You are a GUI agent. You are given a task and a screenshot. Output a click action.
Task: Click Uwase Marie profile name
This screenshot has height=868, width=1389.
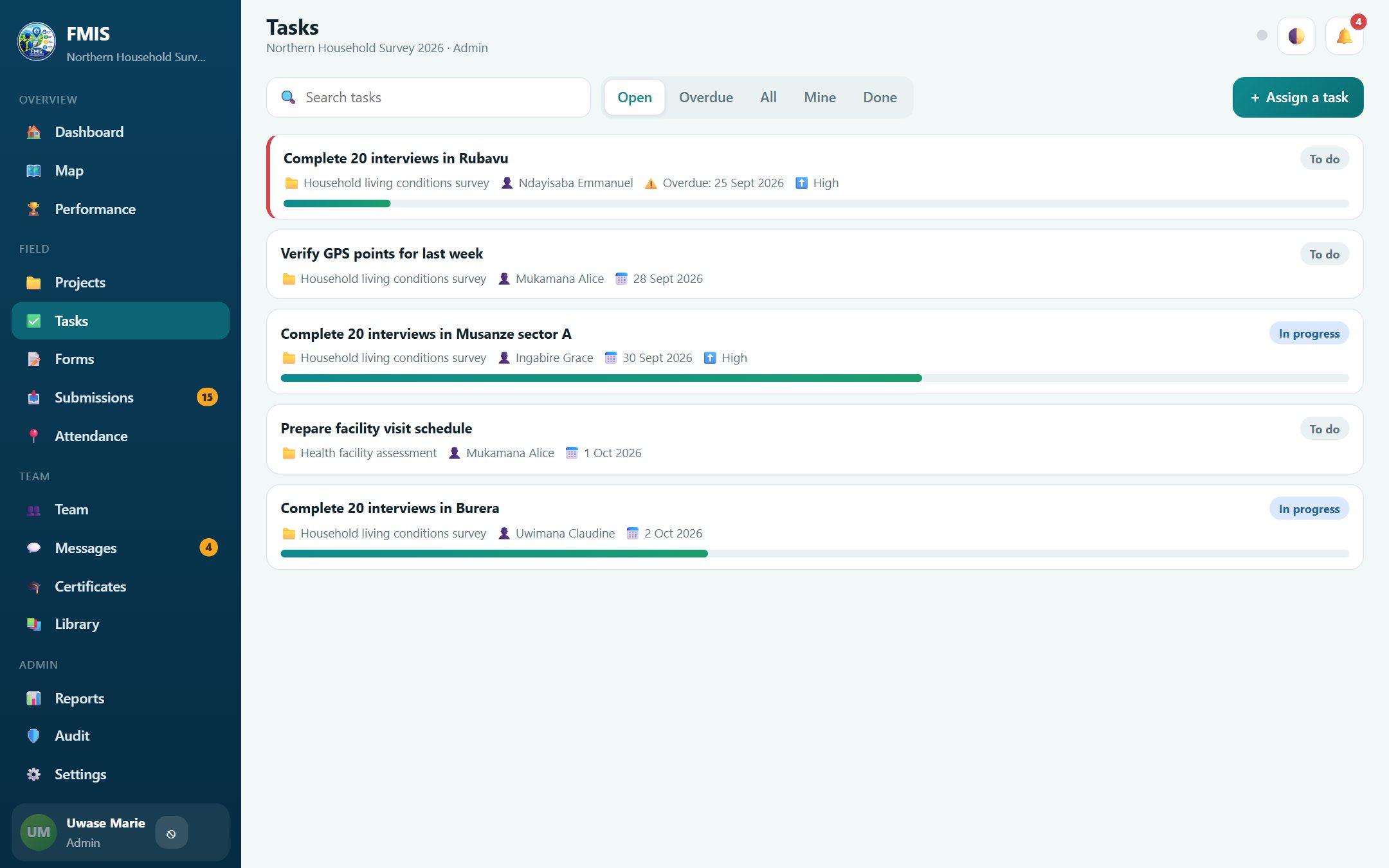coord(105,823)
